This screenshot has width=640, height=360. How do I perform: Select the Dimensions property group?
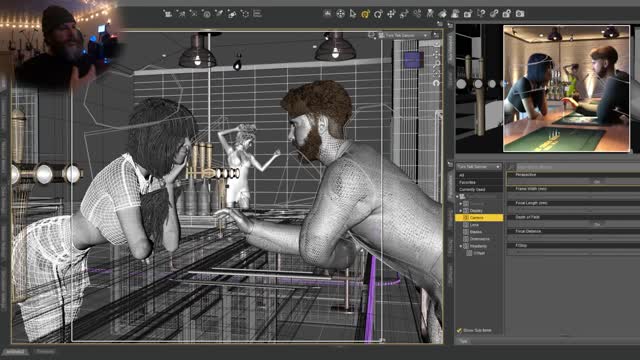coord(480,239)
